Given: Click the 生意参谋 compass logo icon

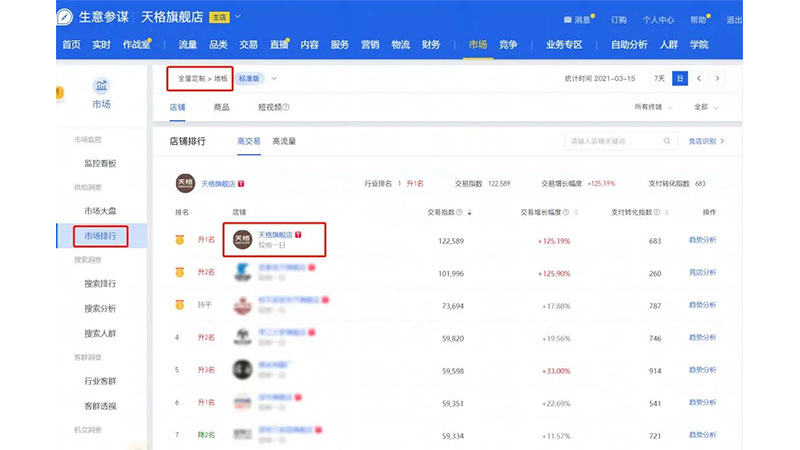Looking at the screenshot, I should [65, 18].
